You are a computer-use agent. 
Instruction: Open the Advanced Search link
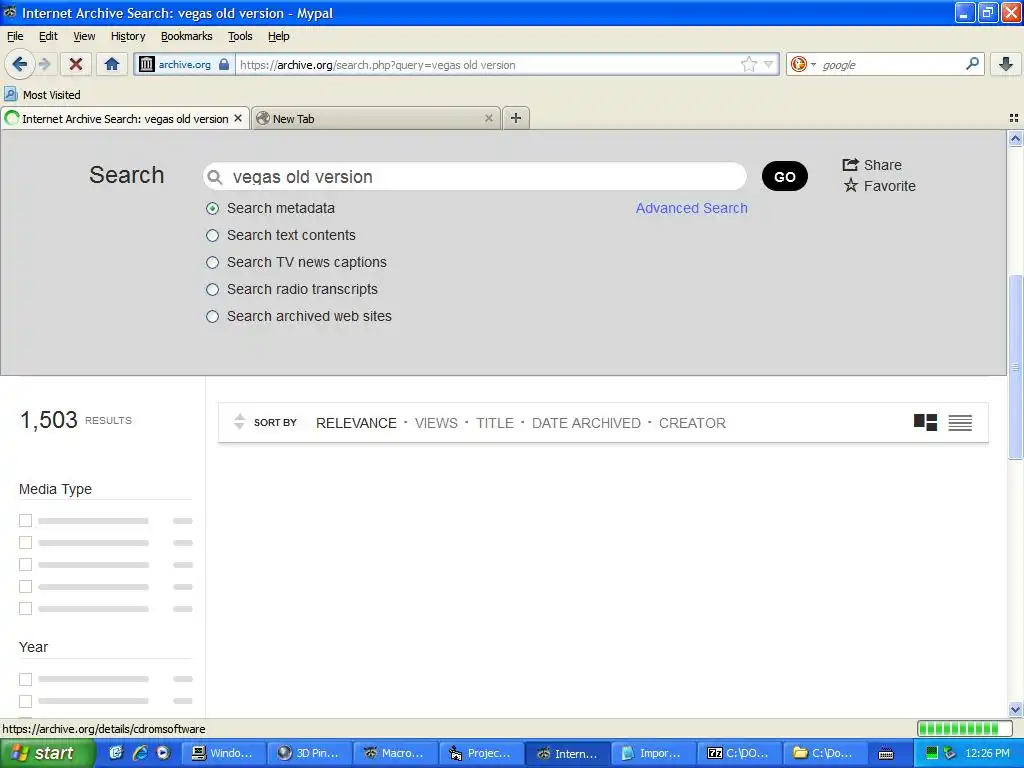(692, 208)
